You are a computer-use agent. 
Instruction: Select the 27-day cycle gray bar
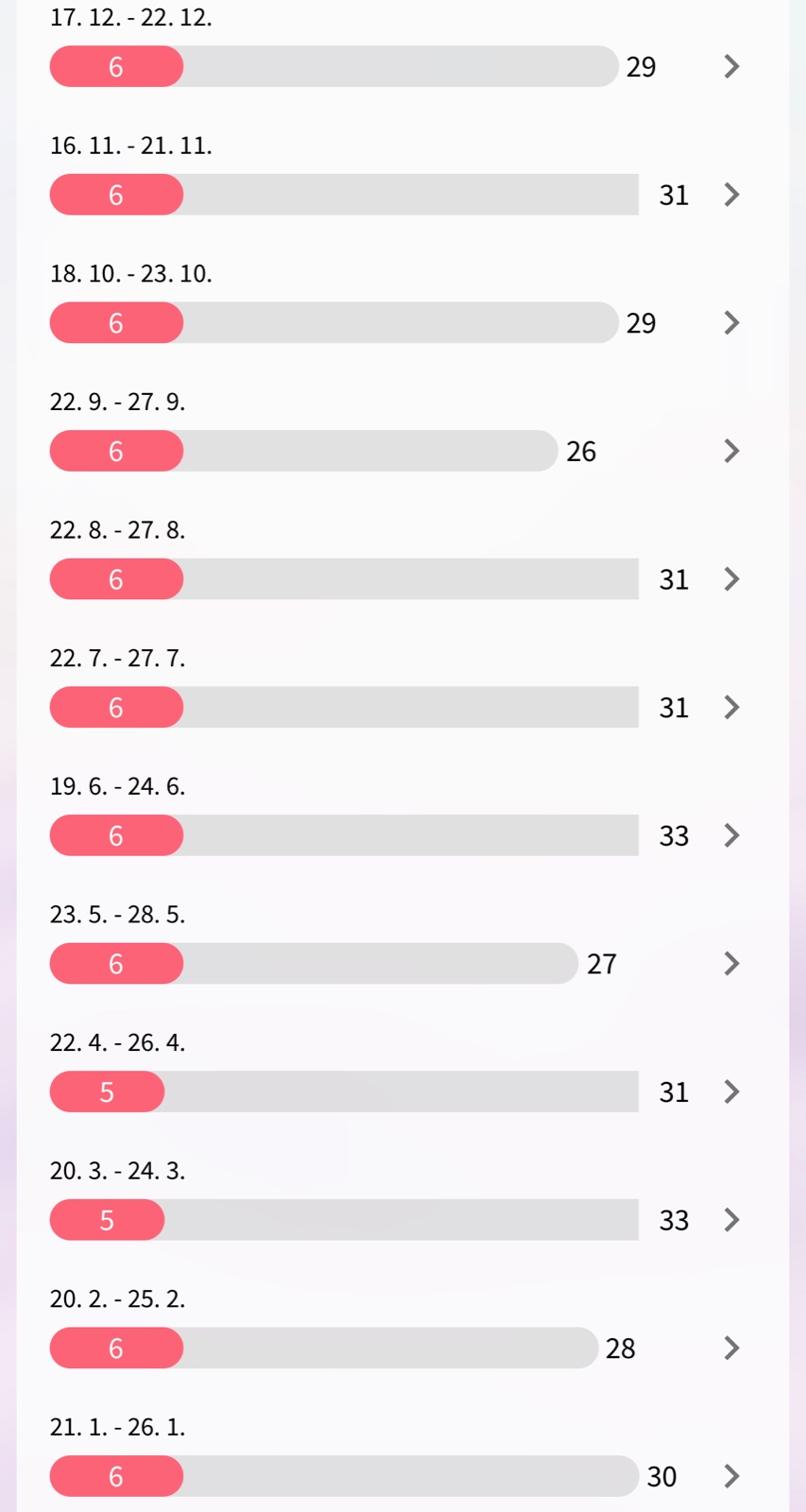pos(378,964)
